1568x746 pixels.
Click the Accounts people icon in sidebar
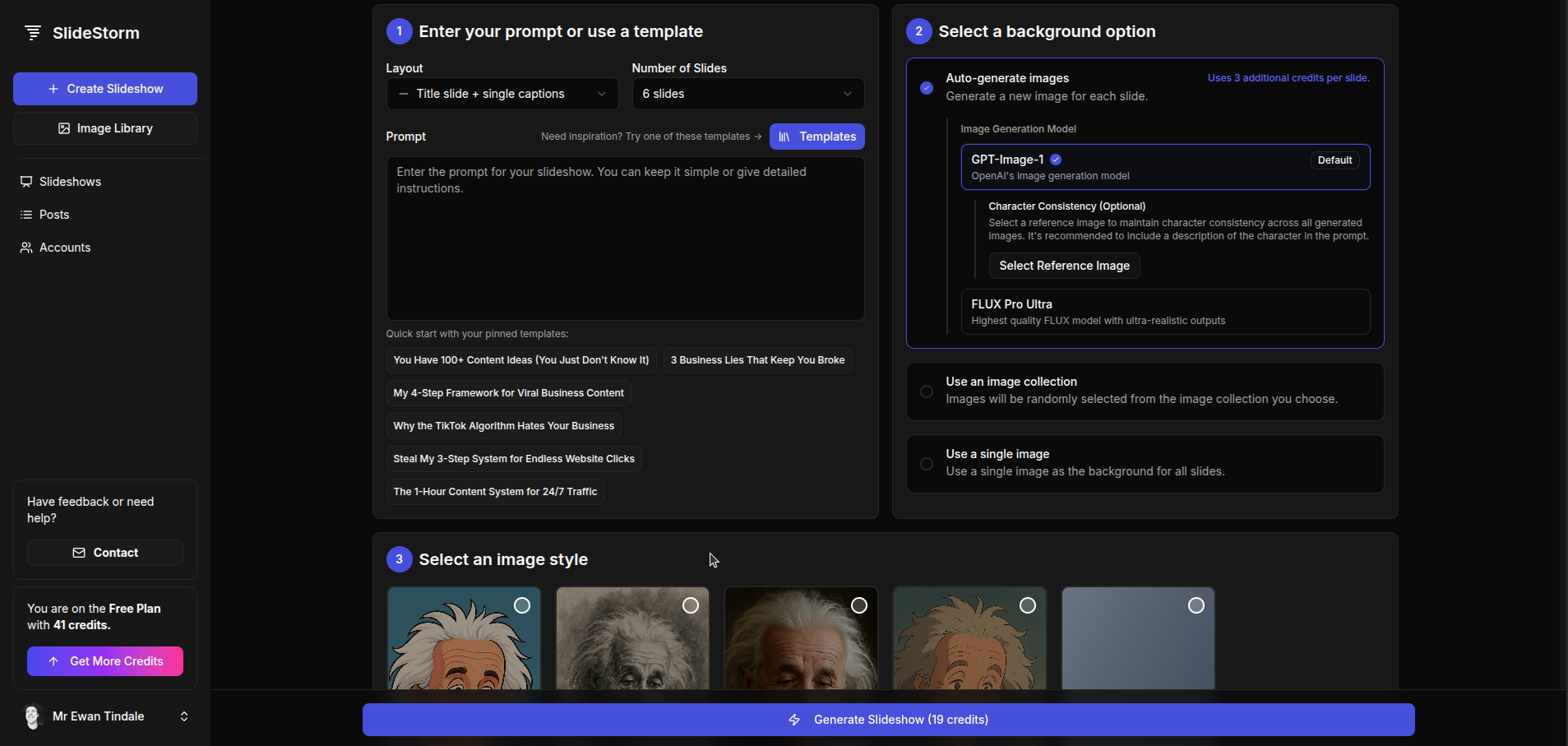26,248
